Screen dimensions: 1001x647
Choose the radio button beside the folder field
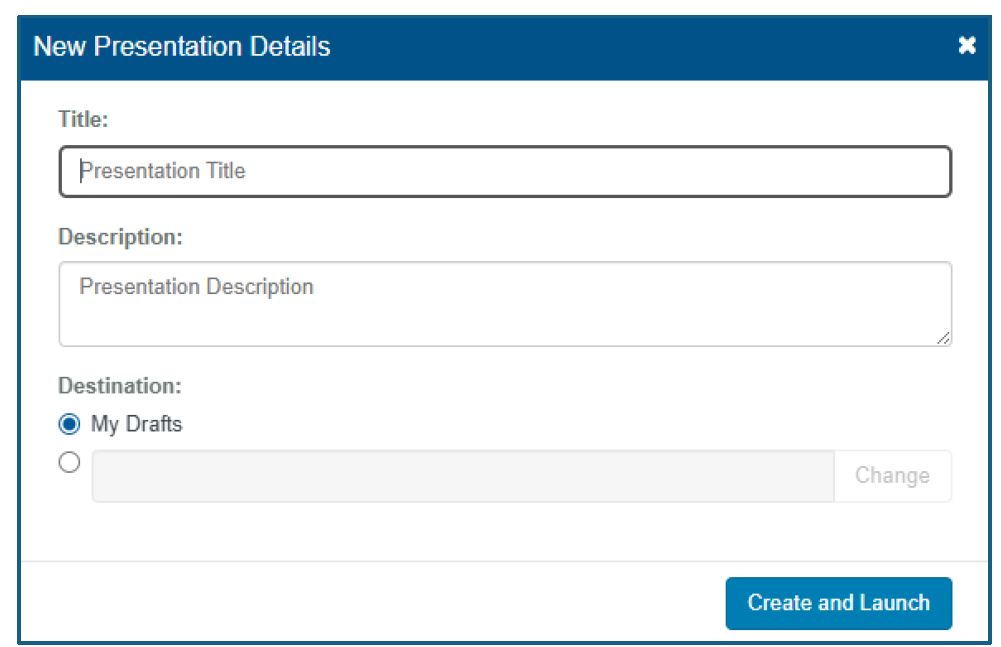(x=69, y=463)
